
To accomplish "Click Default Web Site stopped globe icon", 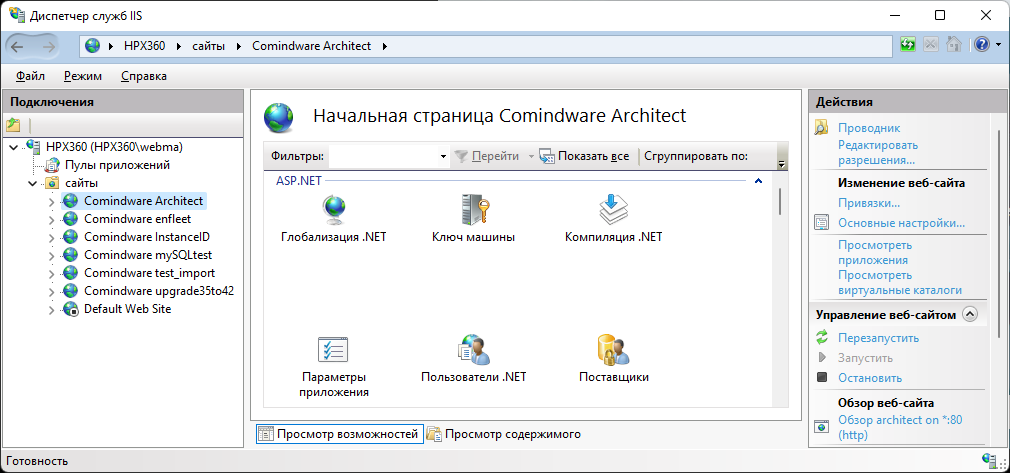I will click(x=71, y=309).
